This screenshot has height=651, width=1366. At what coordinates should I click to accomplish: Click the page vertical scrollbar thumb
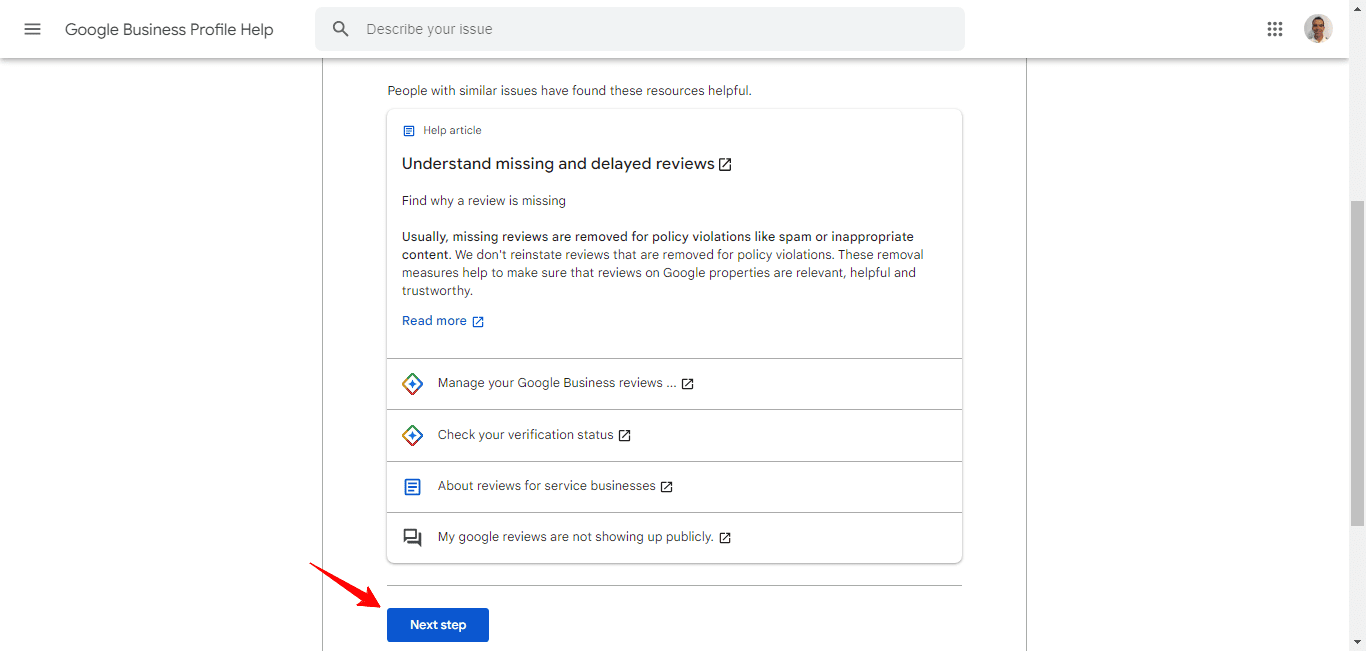(1357, 362)
